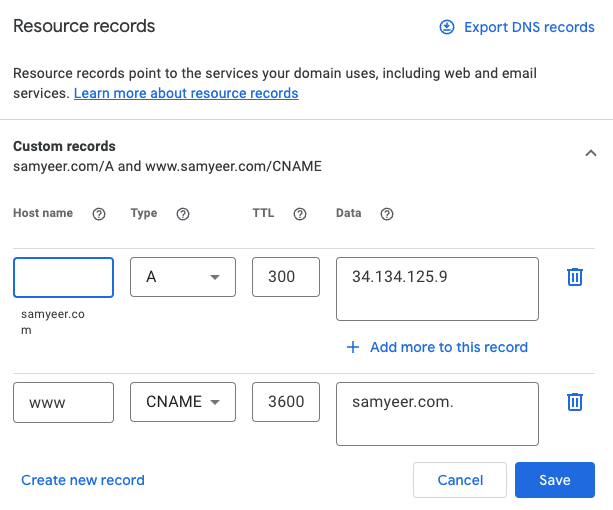Click the help icon next to Host name
This screenshot has height=510, width=613.
[x=99, y=214]
